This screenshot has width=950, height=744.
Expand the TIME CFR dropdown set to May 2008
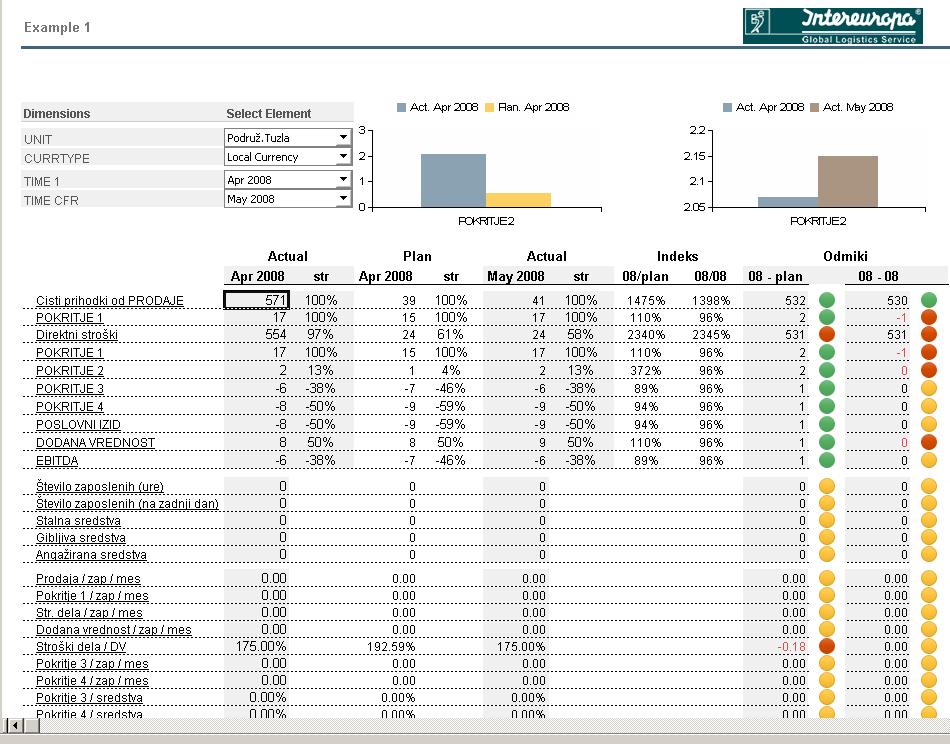[343, 198]
